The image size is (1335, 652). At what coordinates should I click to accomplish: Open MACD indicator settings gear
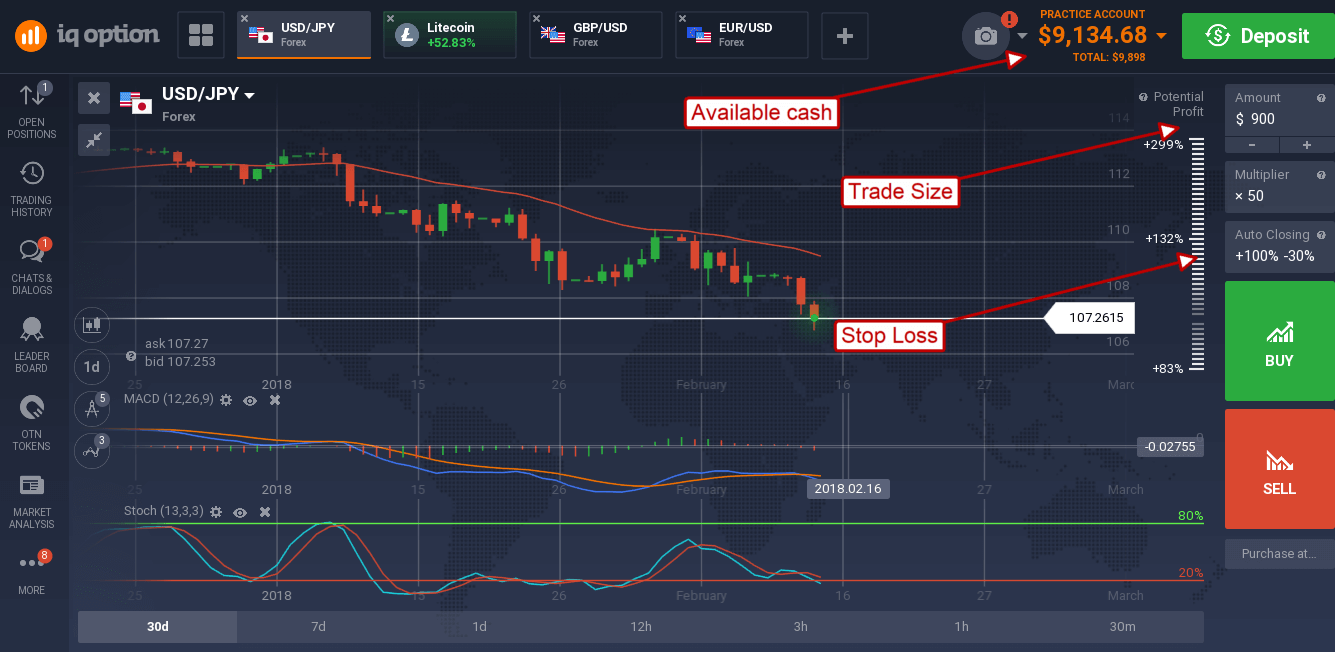pyautogui.click(x=226, y=400)
